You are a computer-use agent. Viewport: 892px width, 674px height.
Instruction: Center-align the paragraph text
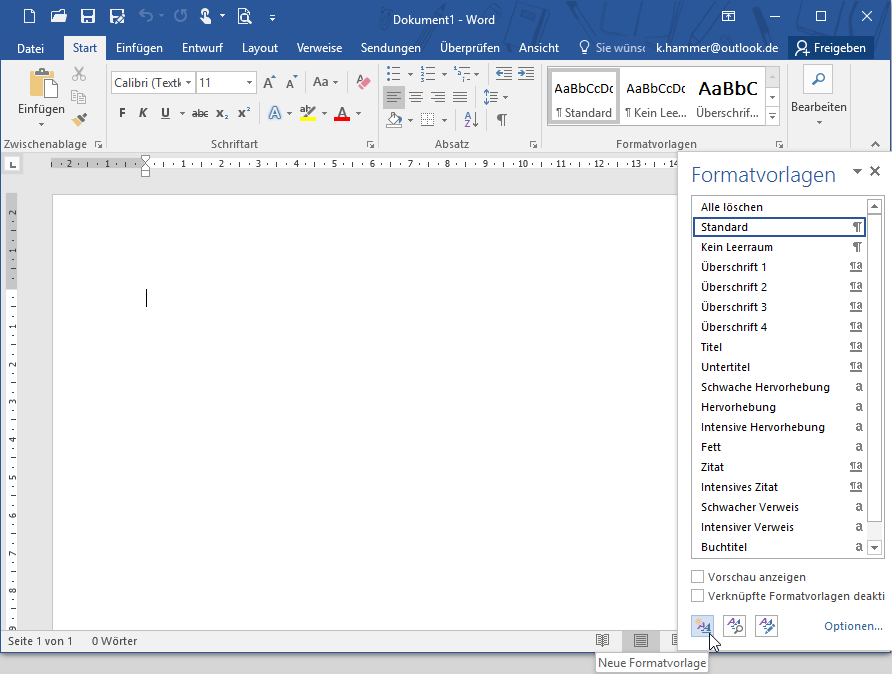tap(415, 97)
